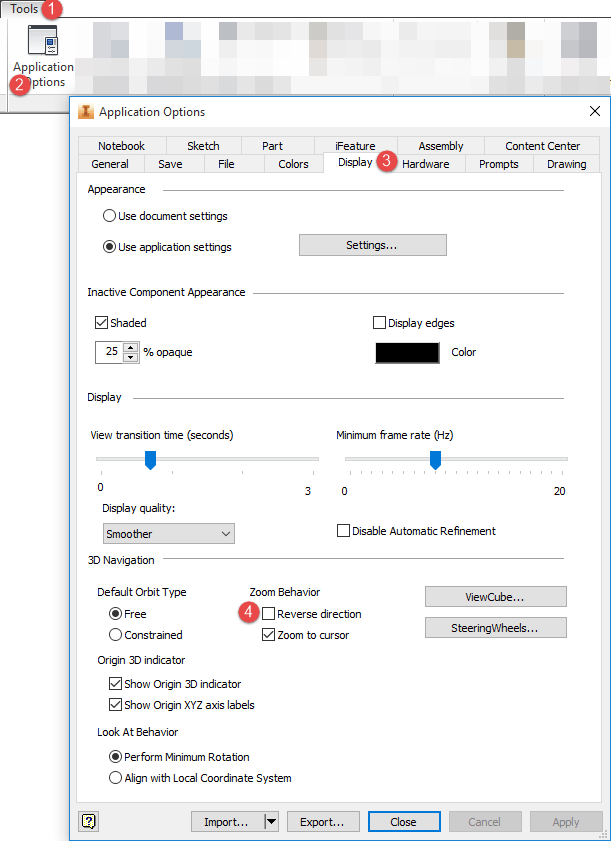
Task: Open the Hardware tab
Action: tap(426, 164)
